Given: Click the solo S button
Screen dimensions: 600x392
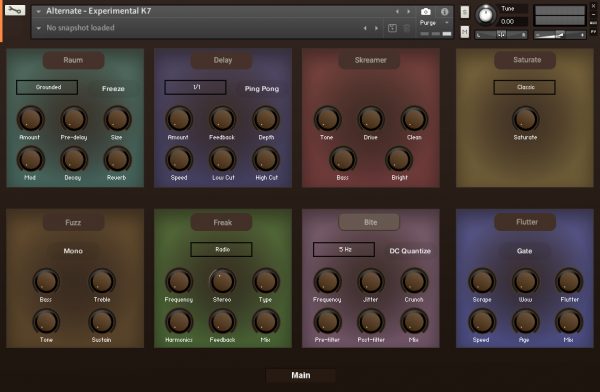Looking at the screenshot, I should (x=465, y=12).
